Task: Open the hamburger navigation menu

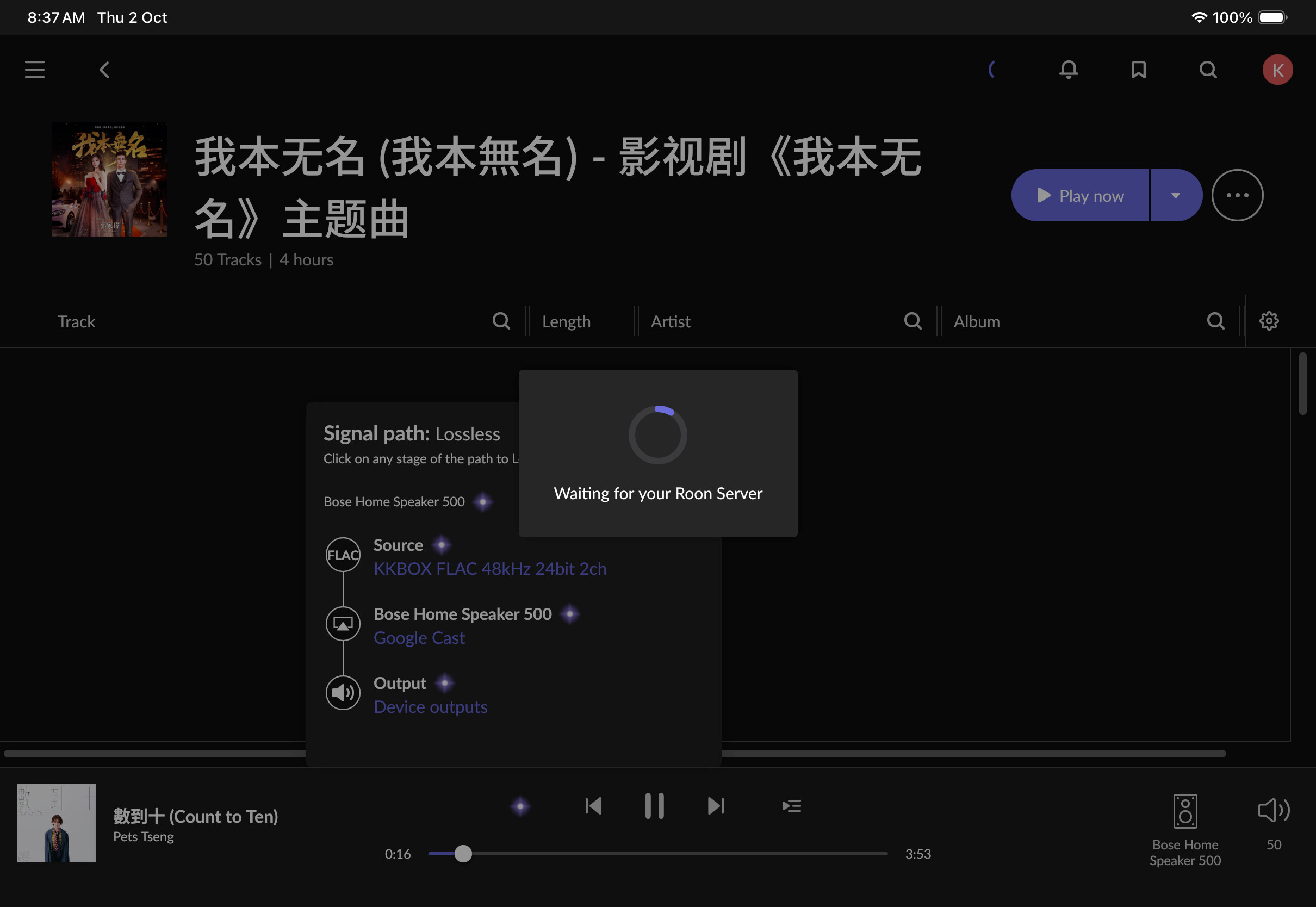Action: click(x=35, y=70)
